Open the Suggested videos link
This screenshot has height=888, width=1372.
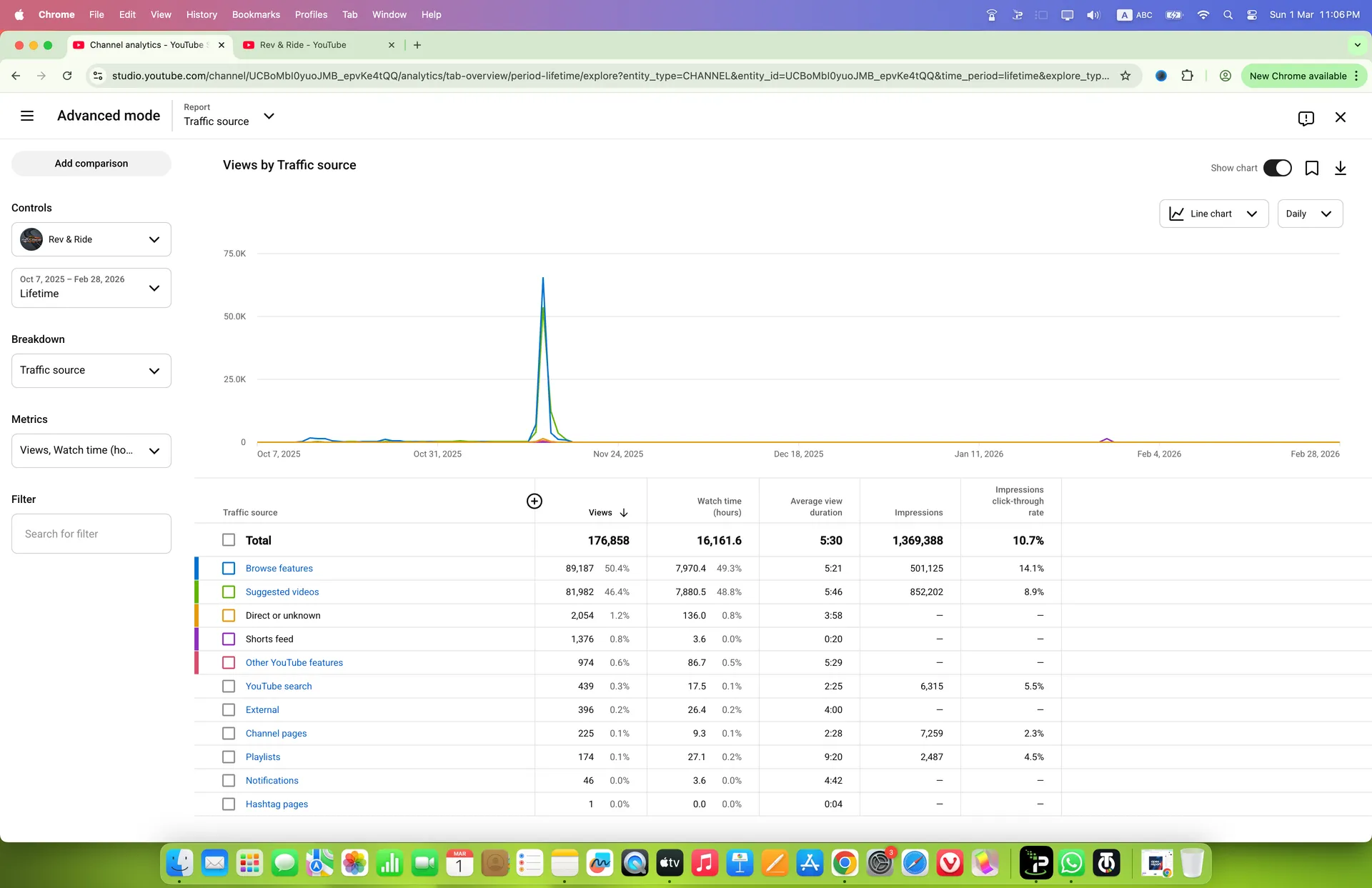coord(282,592)
